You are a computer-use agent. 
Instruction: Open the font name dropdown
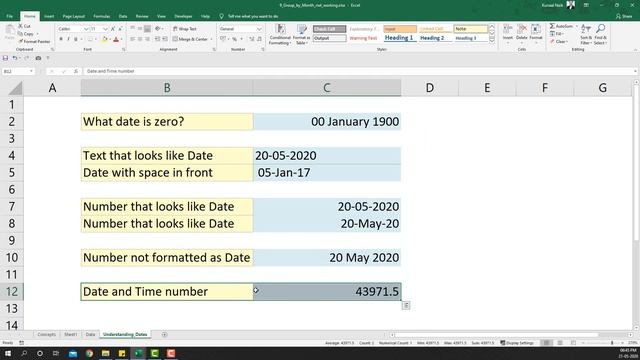[x=86, y=29]
